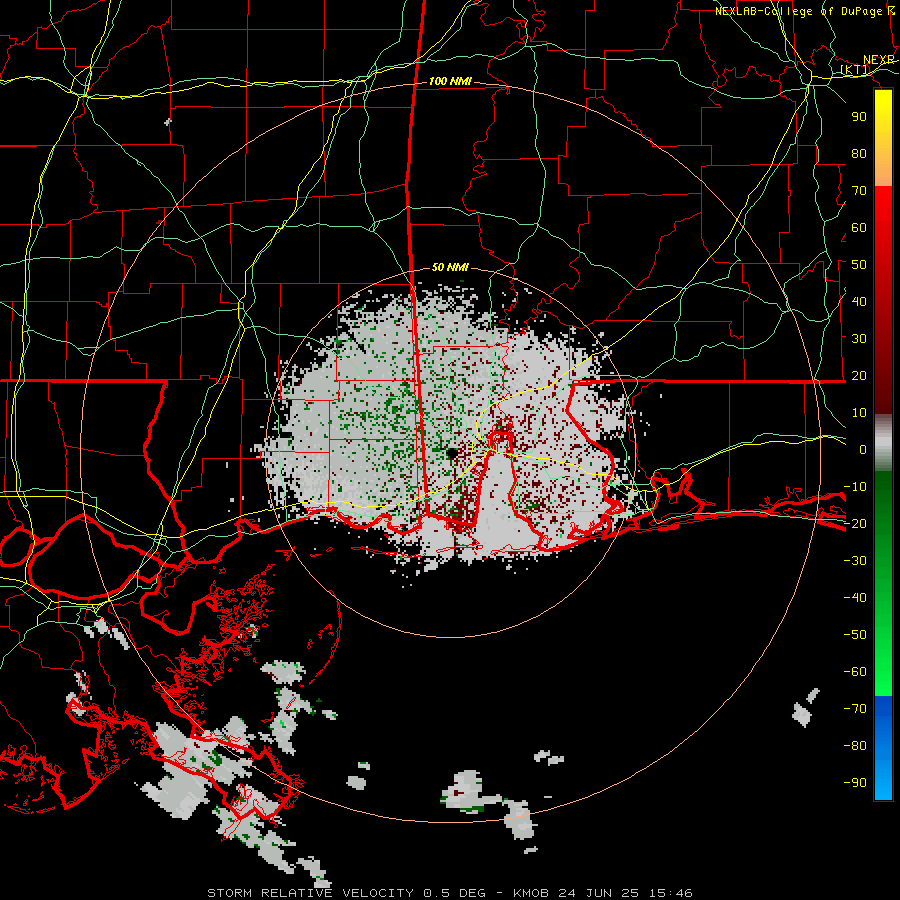
Task: Click the gray zero-velocity segment of the color bar
Action: coord(883,443)
